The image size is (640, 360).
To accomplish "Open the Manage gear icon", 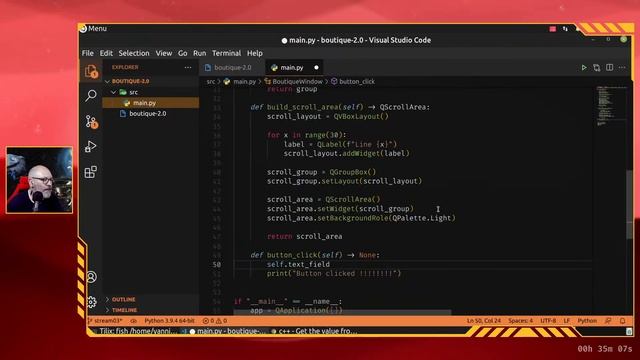I will coord(91,302).
